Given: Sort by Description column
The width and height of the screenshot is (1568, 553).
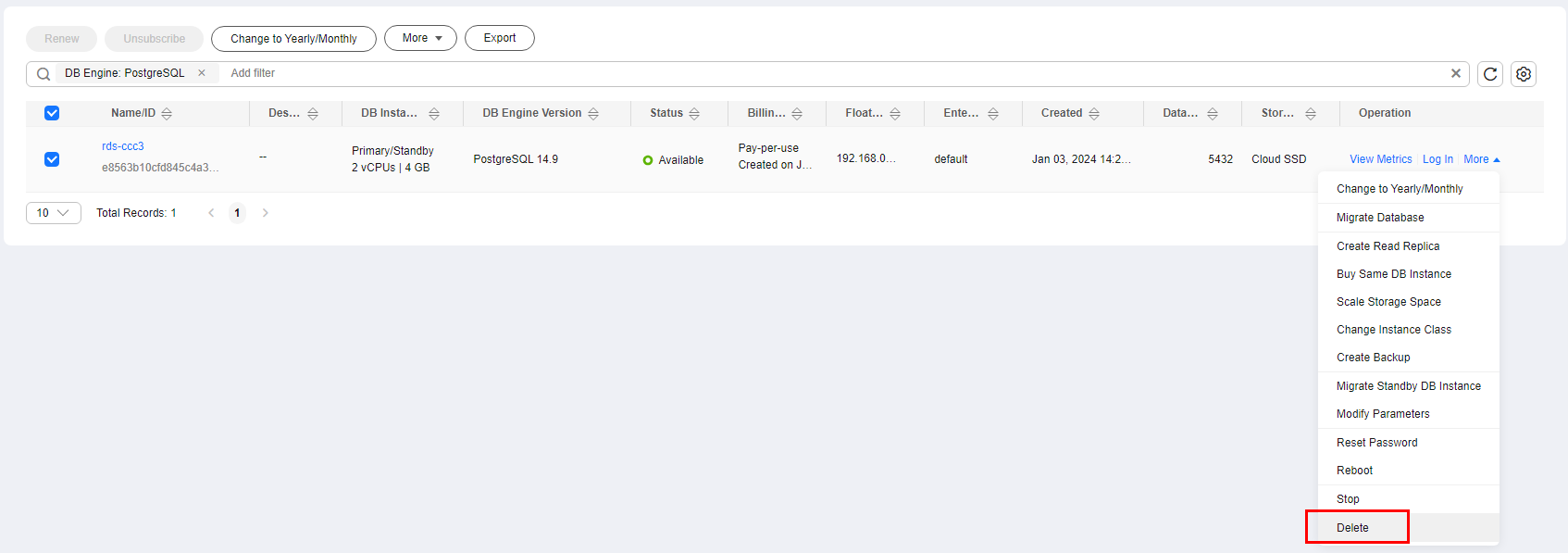Looking at the screenshot, I should (x=313, y=114).
